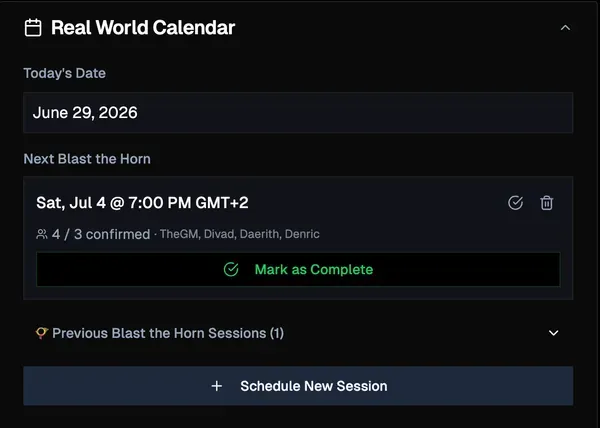Click the green check icon in Mark as Complete
The width and height of the screenshot is (600, 428).
231,270
